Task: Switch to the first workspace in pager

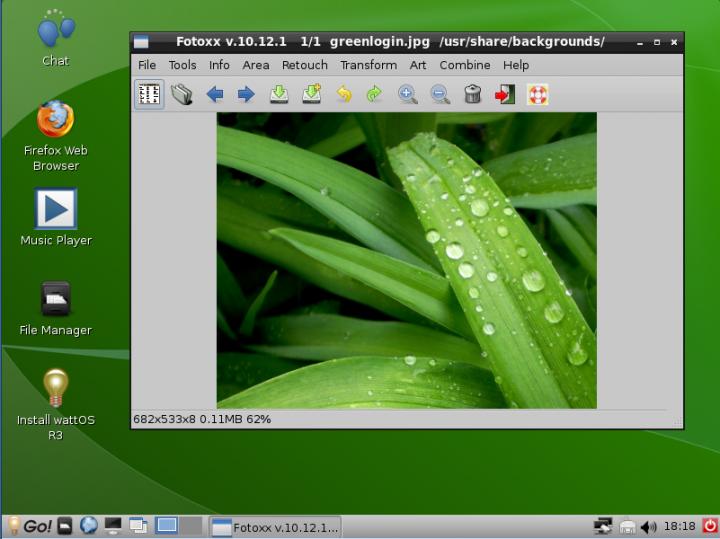Action: (x=166, y=526)
